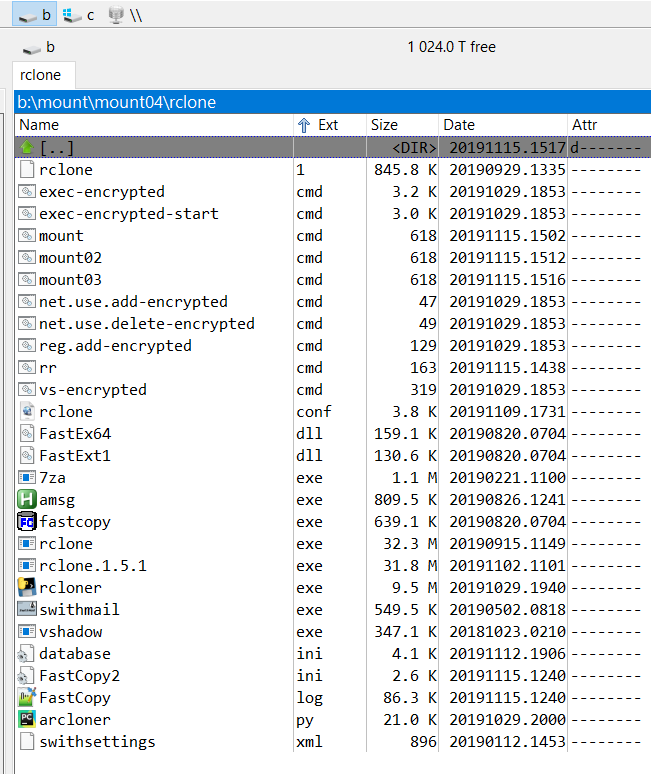Screen dimensions: 651x774
Task: Select arcloner py PyCharm icon
Action: (27, 720)
